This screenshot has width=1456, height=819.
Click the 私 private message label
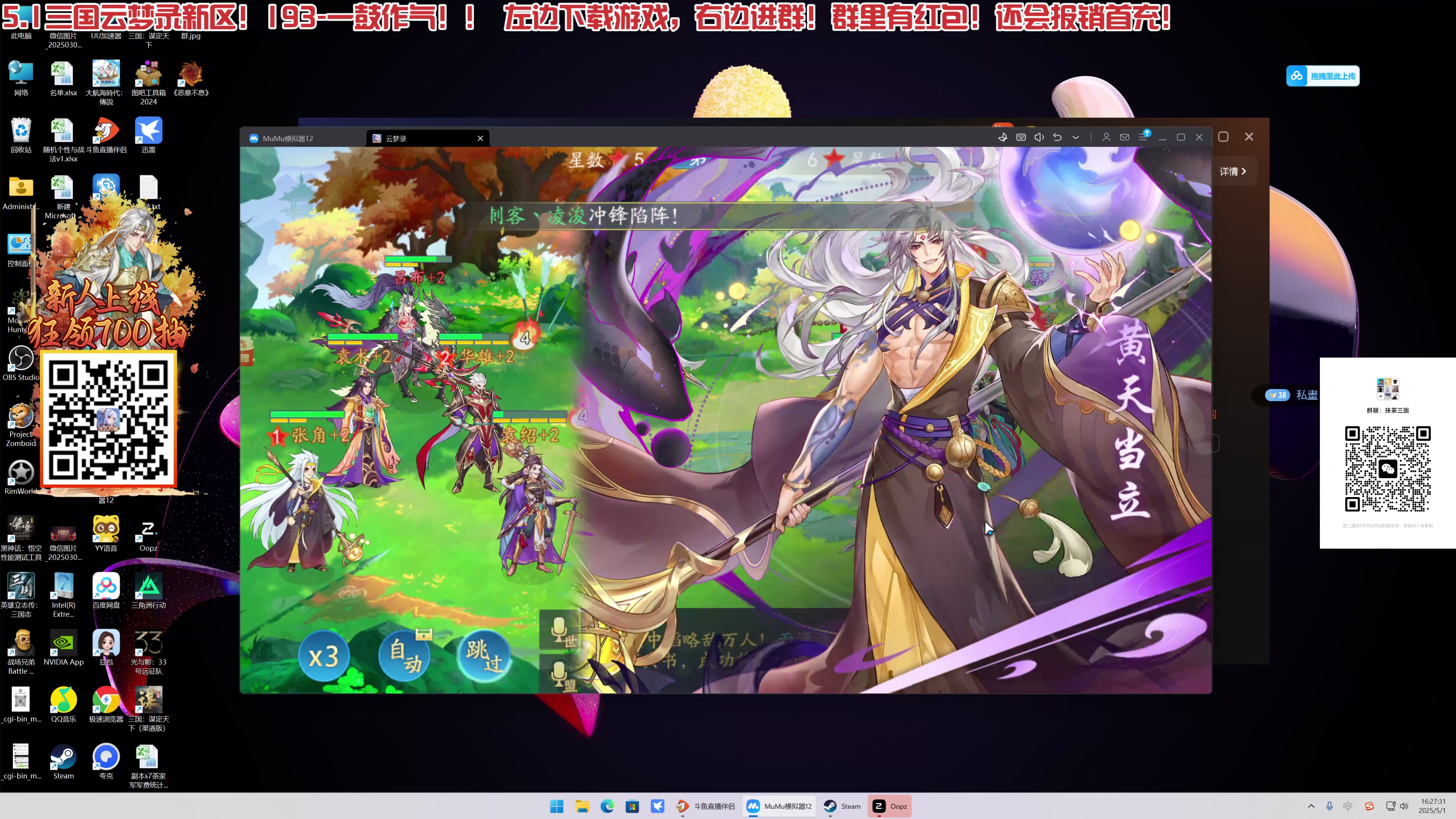click(x=1306, y=395)
